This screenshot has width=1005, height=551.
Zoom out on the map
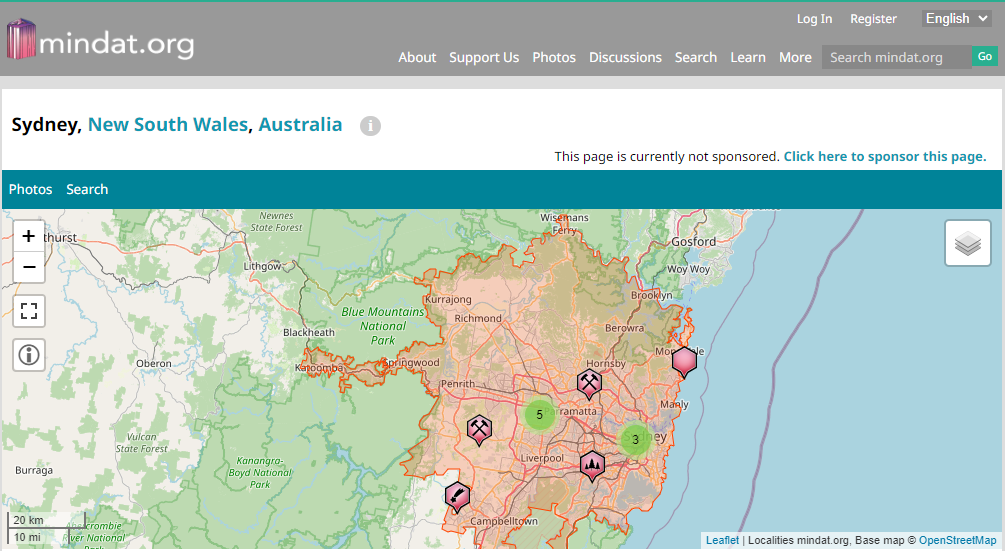(x=29, y=267)
